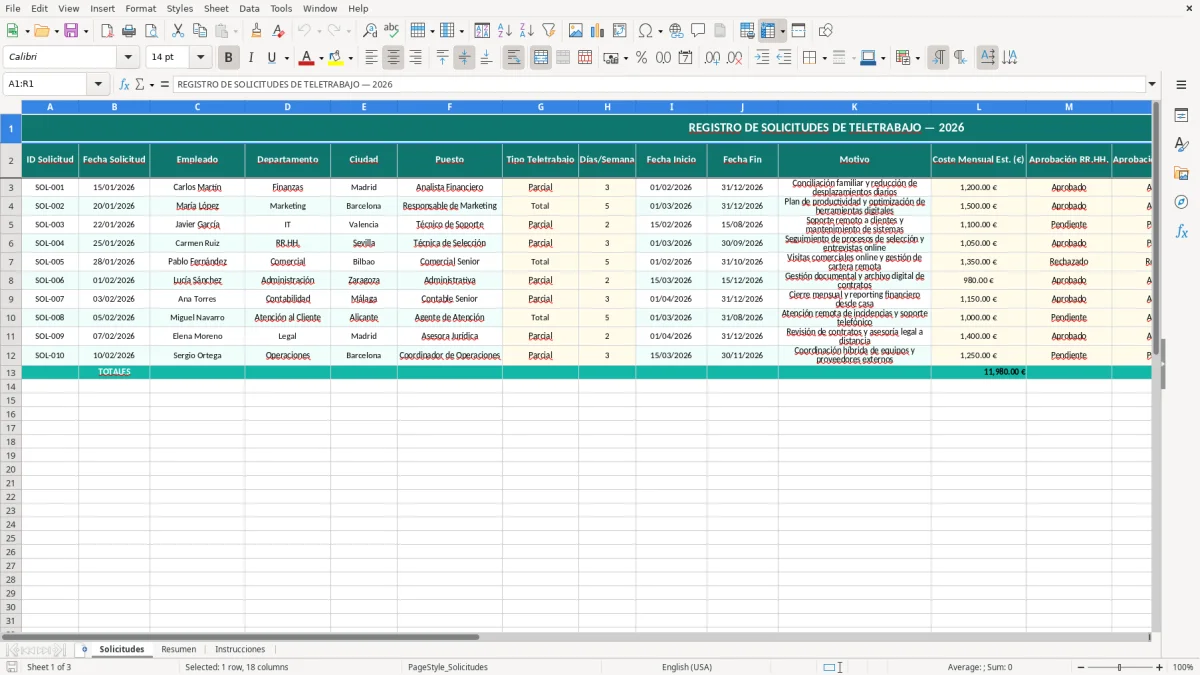
Task: Open the Font Size dropdown
Action: (200, 58)
